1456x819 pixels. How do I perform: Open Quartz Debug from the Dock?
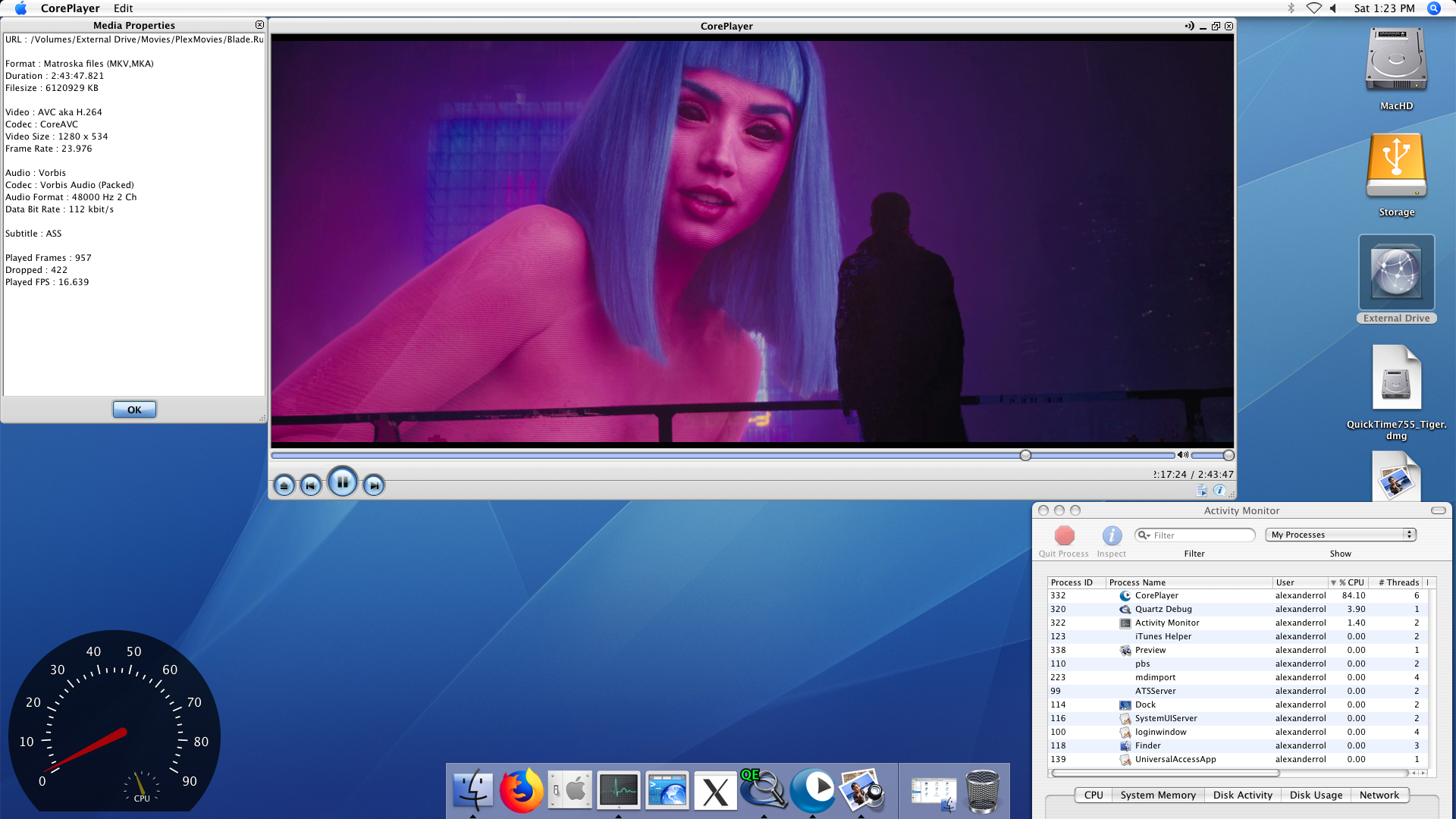pyautogui.click(x=763, y=789)
